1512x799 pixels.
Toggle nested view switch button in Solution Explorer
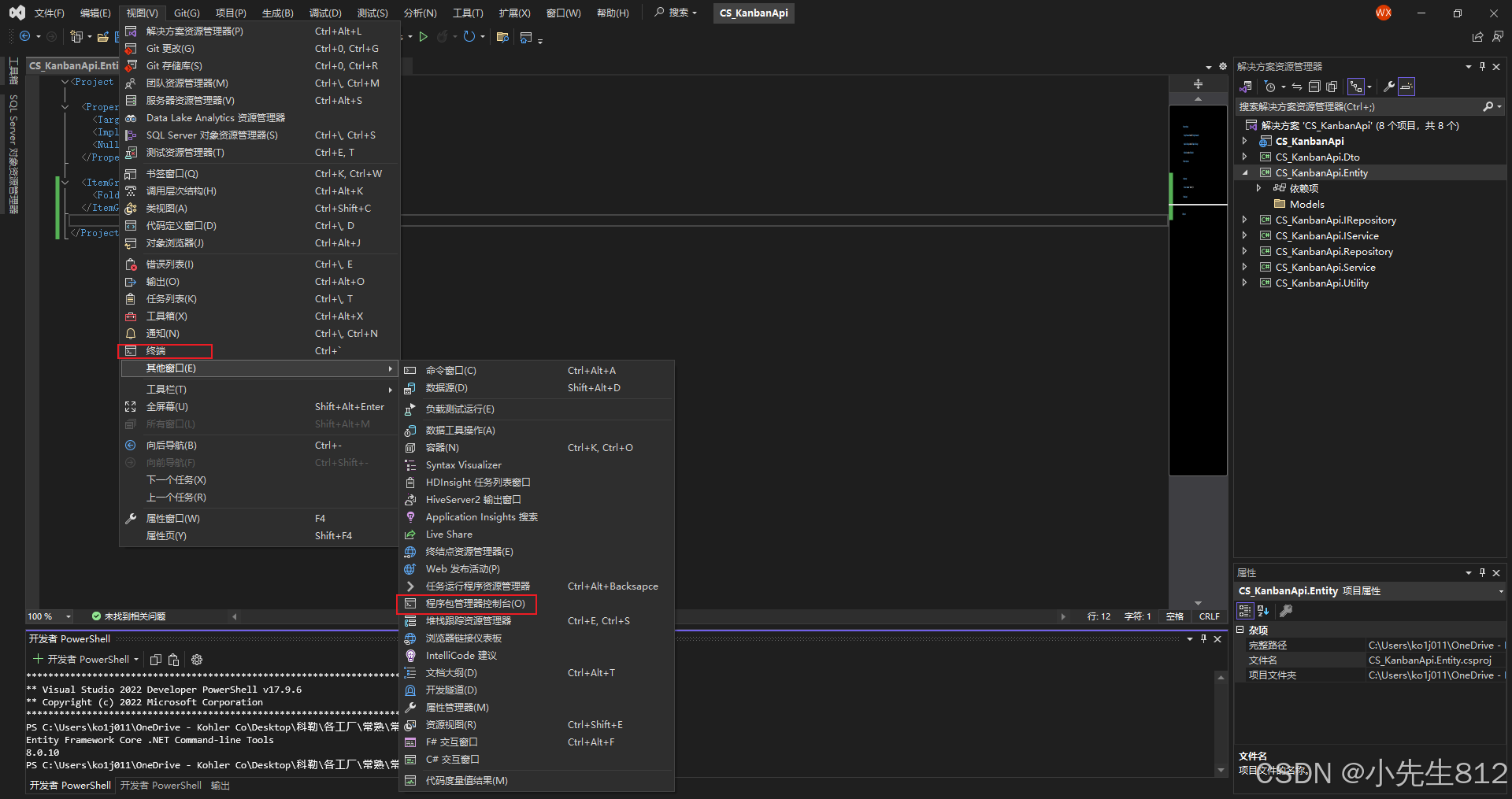tap(1356, 87)
